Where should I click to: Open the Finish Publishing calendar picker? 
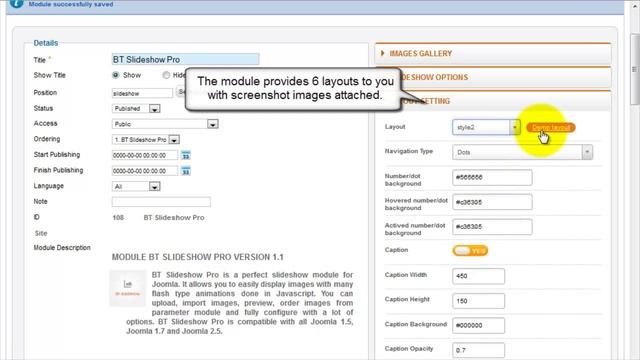coord(186,171)
